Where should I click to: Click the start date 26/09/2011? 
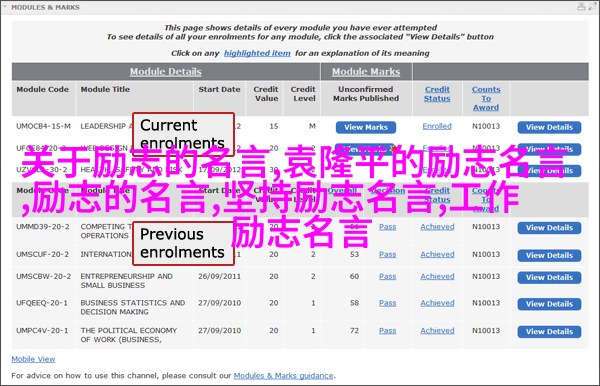click(x=219, y=277)
